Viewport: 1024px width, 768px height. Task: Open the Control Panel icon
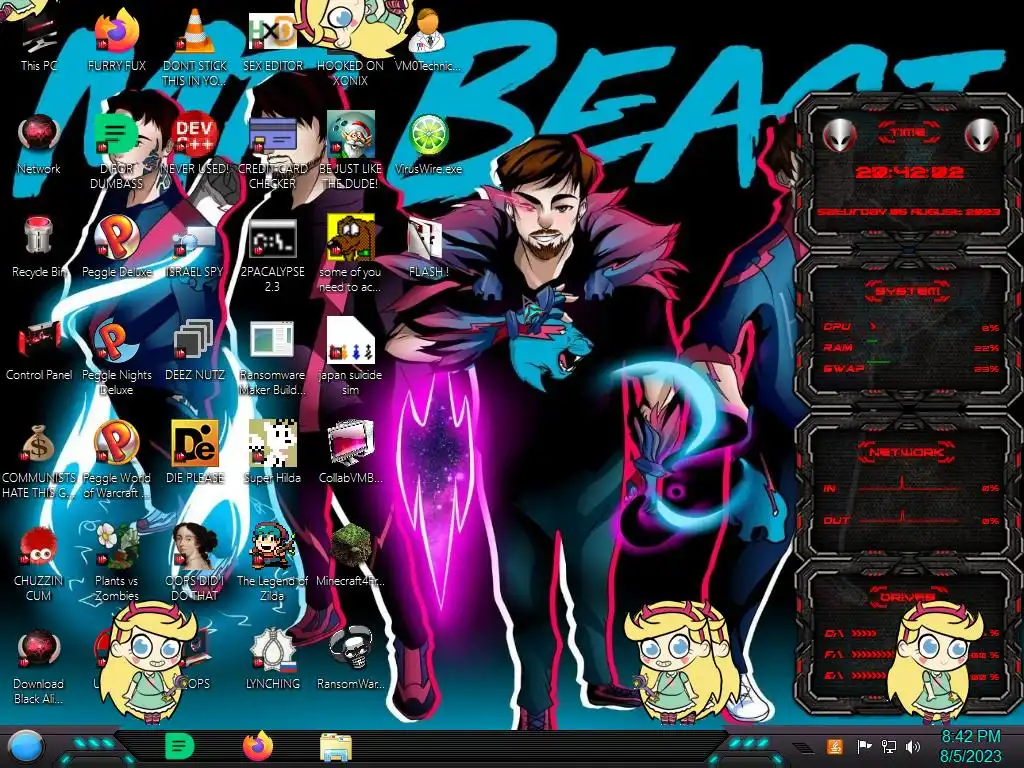pyautogui.click(x=39, y=351)
